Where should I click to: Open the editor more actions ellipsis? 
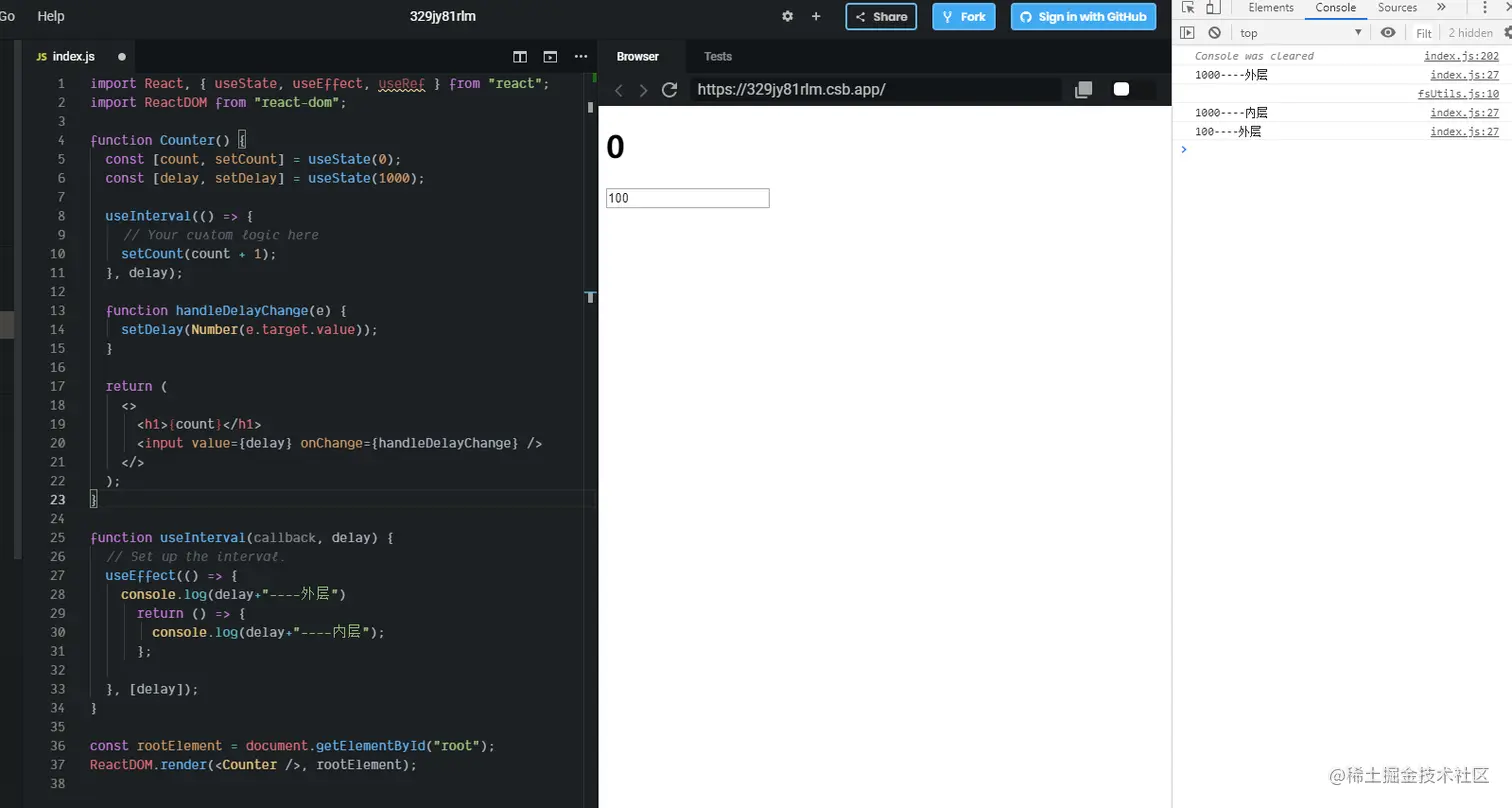click(x=581, y=57)
